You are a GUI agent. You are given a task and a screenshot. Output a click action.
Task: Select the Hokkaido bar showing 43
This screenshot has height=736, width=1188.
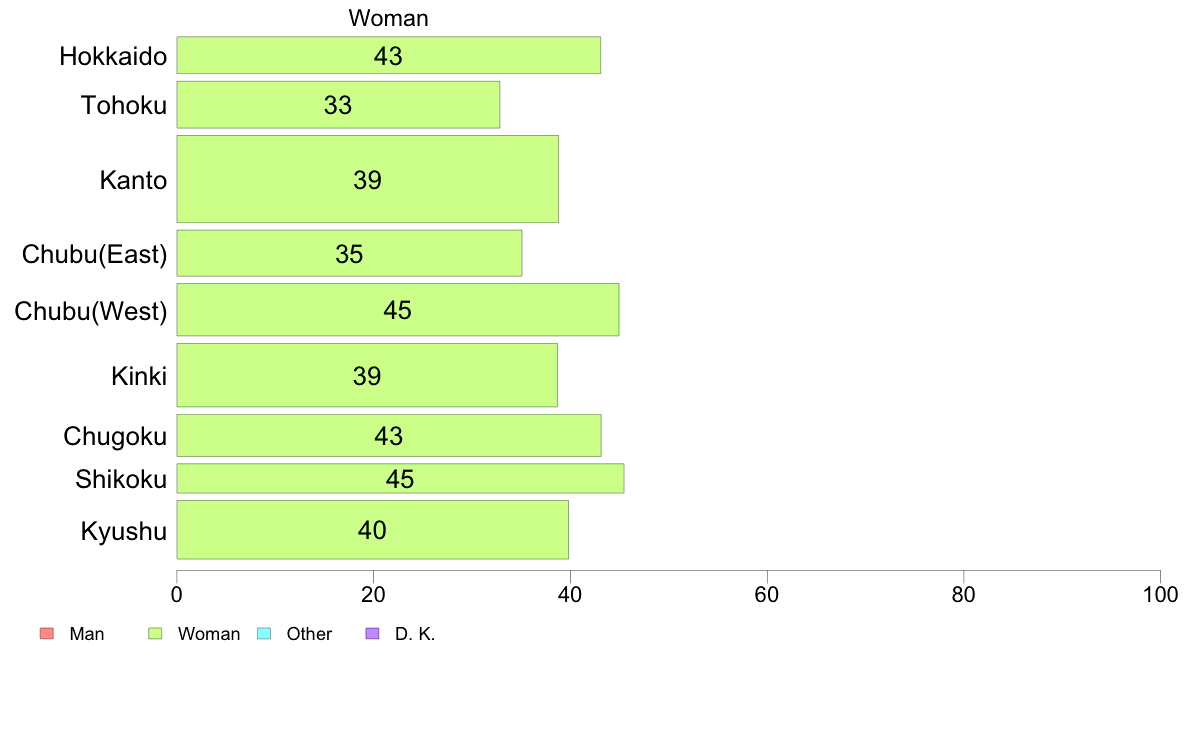389,55
